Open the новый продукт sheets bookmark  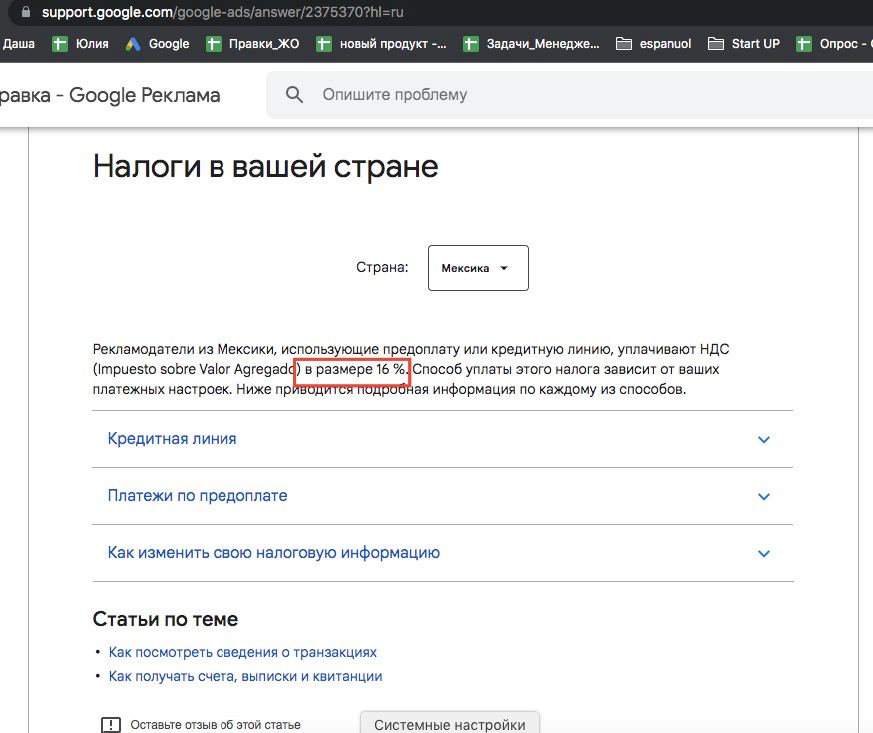pyautogui.click(x=381, y=44)
